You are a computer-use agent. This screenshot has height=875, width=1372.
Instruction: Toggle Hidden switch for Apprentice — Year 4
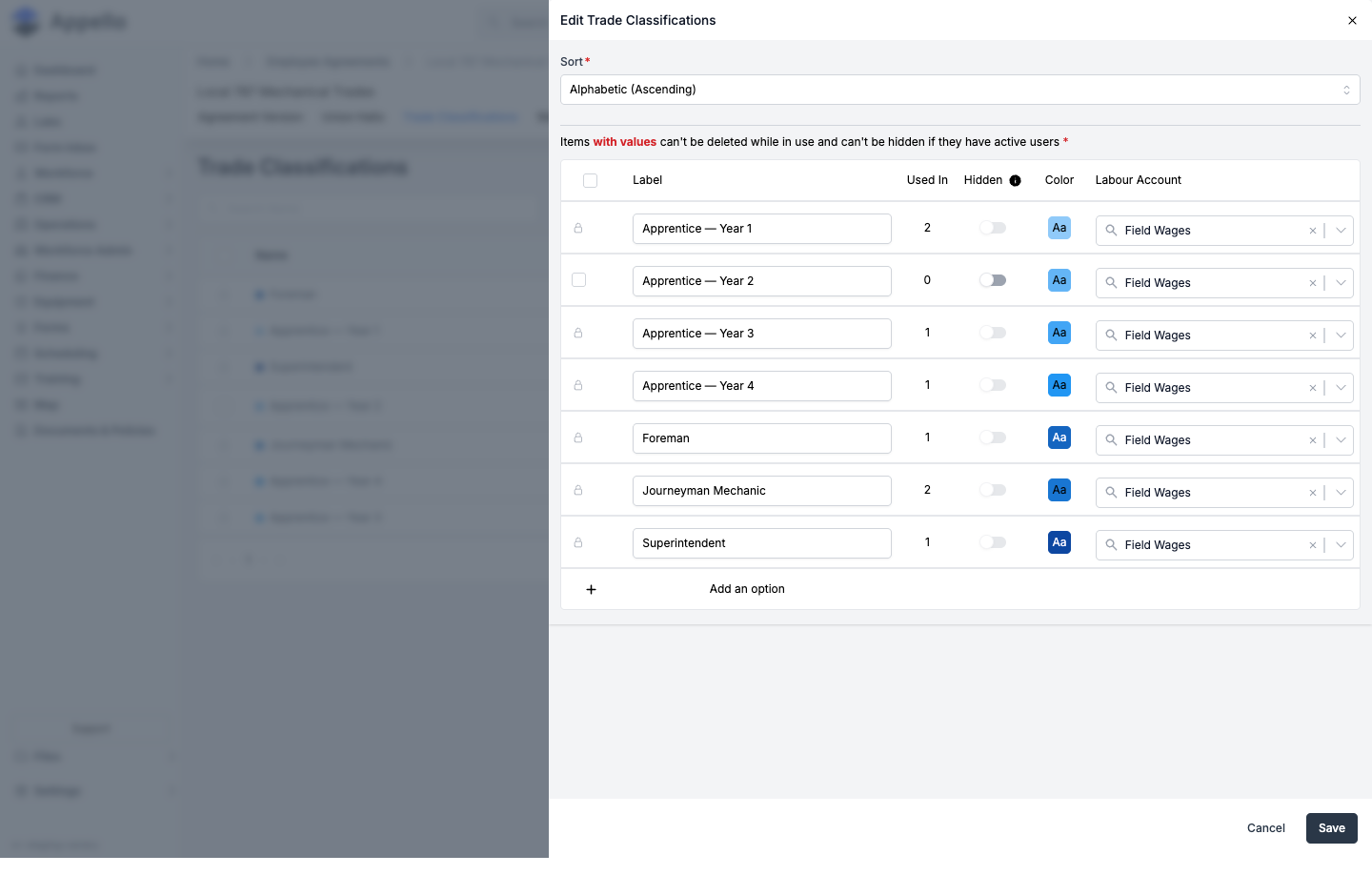point(993,385)
